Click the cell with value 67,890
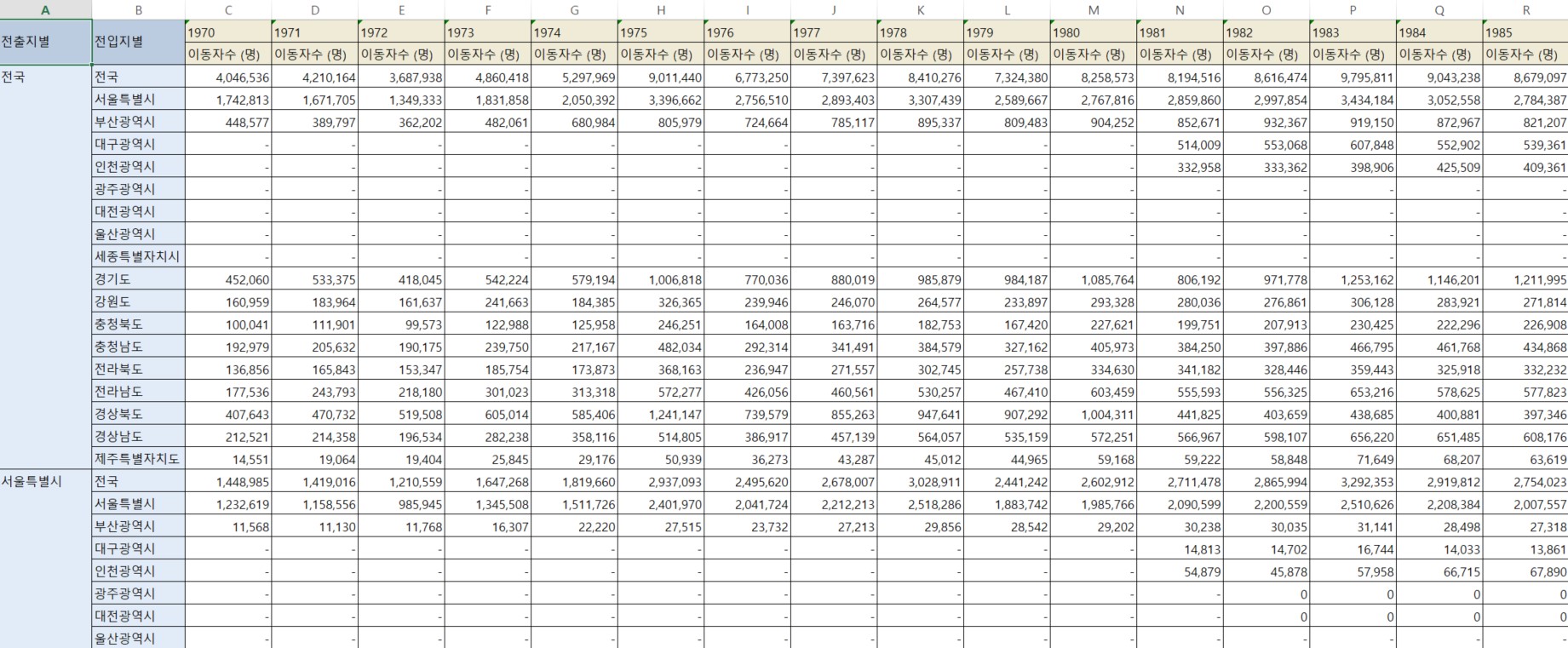This screenshot has width=1568, height=648. pyautogui.click(x=1525, y=571)
